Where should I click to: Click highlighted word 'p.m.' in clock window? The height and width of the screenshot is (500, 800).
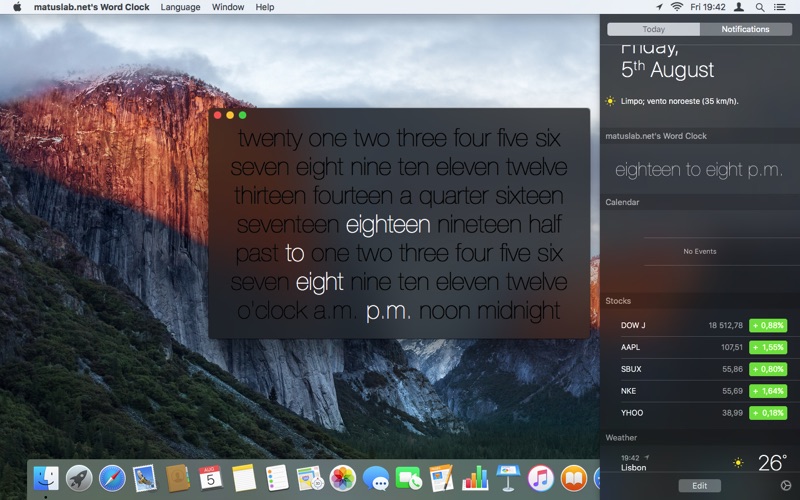click(388, 311)
